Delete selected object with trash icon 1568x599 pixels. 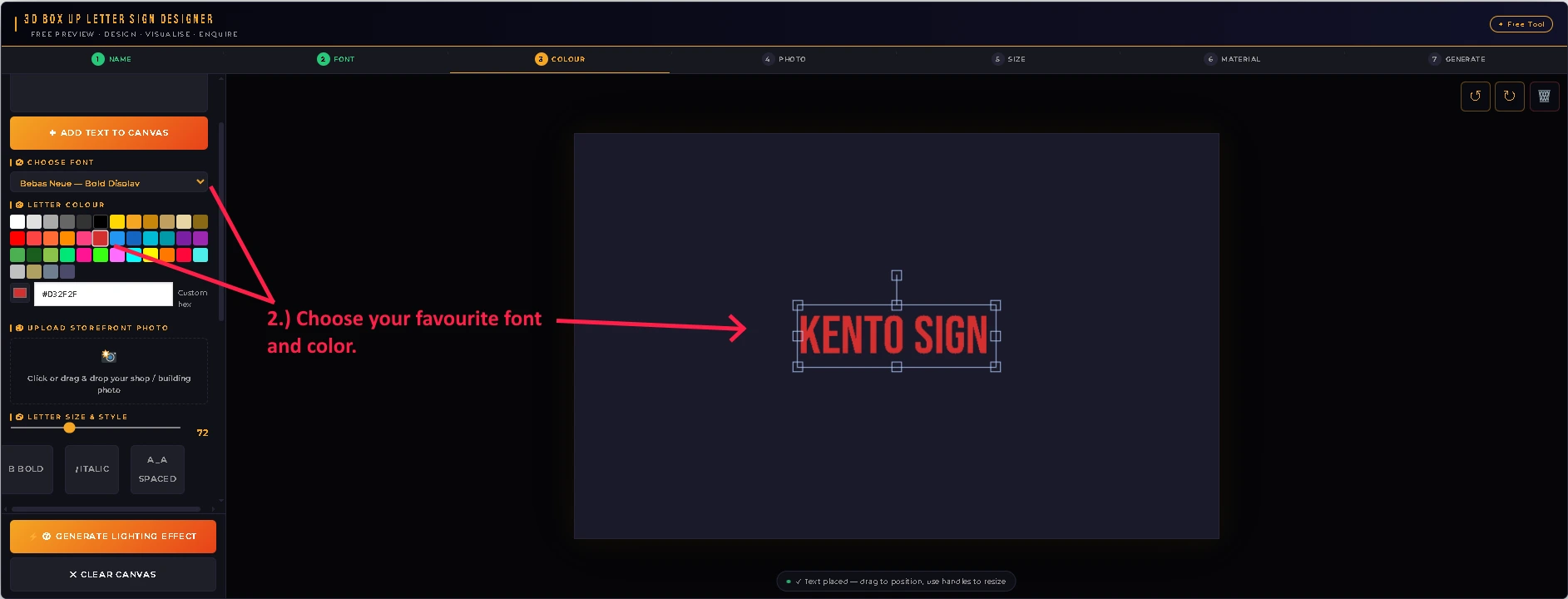(1544, 96)
